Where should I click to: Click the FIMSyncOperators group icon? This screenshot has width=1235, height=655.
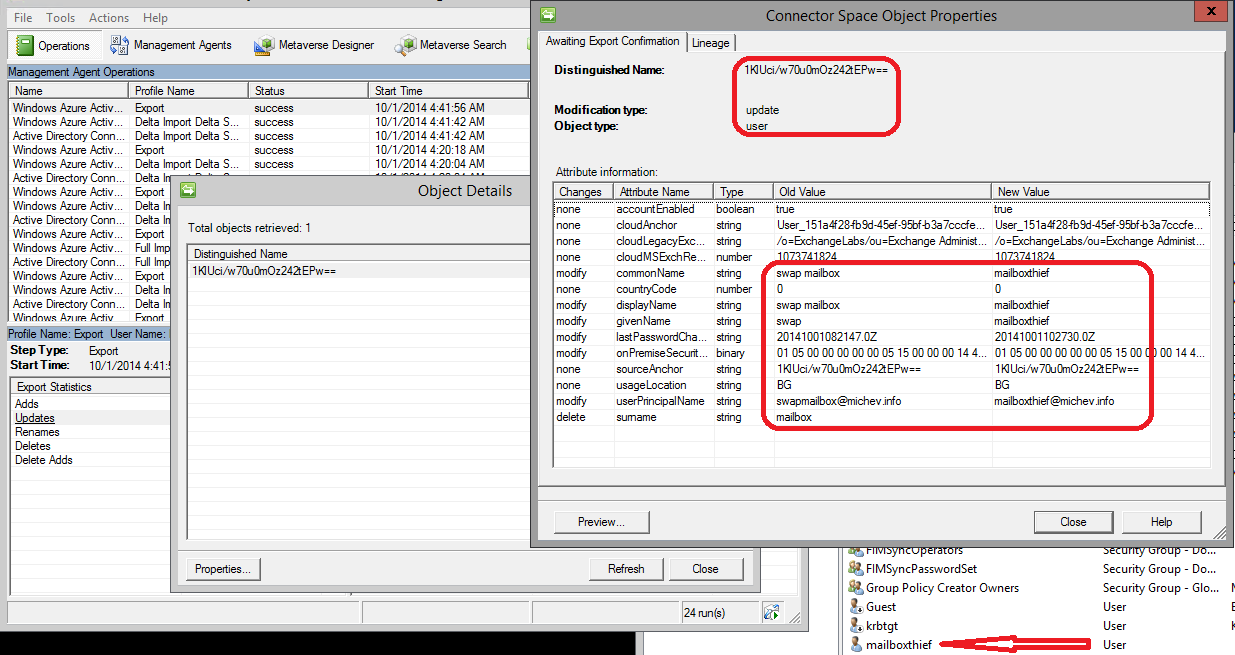tap(855, 550)
